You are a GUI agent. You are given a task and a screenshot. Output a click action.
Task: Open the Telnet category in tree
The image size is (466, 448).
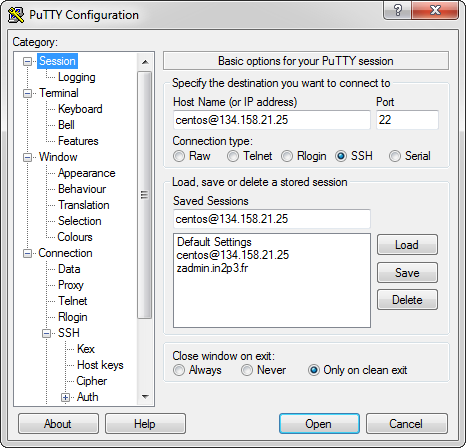(72, 301)
